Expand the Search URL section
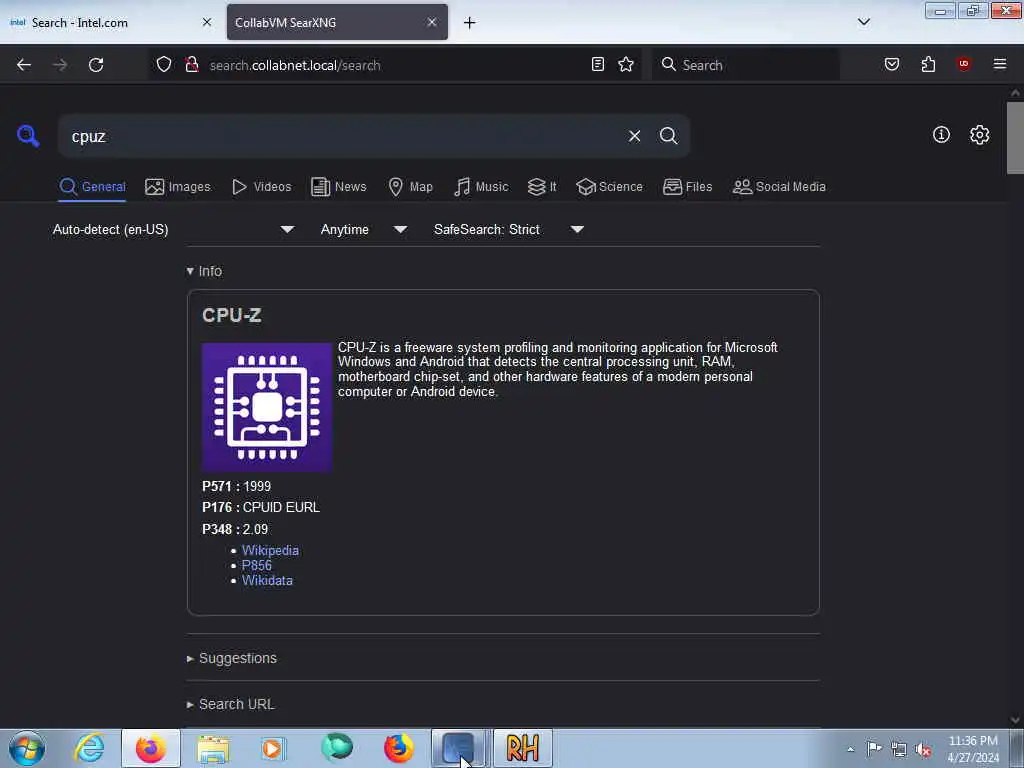 point(231,704)
